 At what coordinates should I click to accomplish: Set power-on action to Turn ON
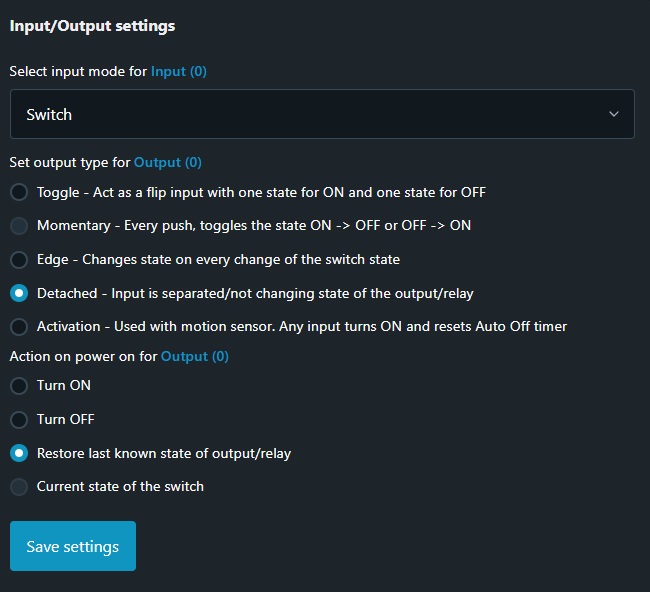[19, 385]
